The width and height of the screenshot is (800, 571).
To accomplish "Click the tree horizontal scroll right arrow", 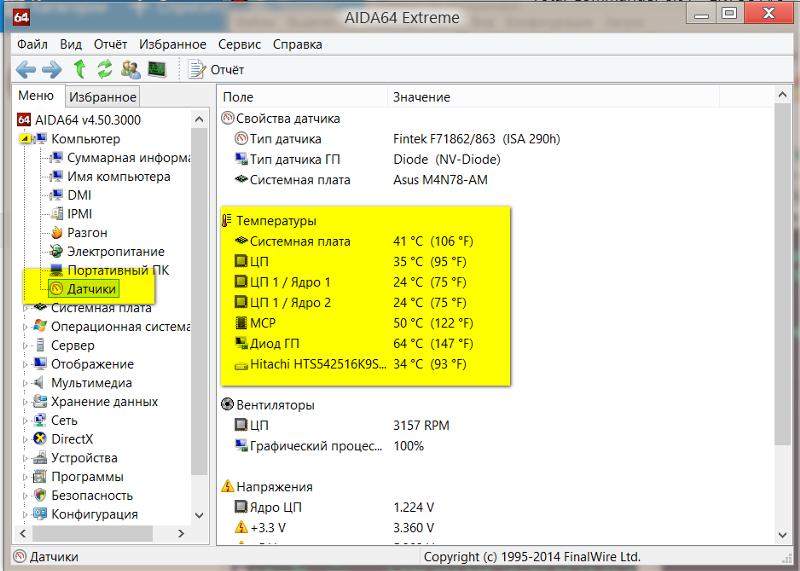I will click(181, 533).
